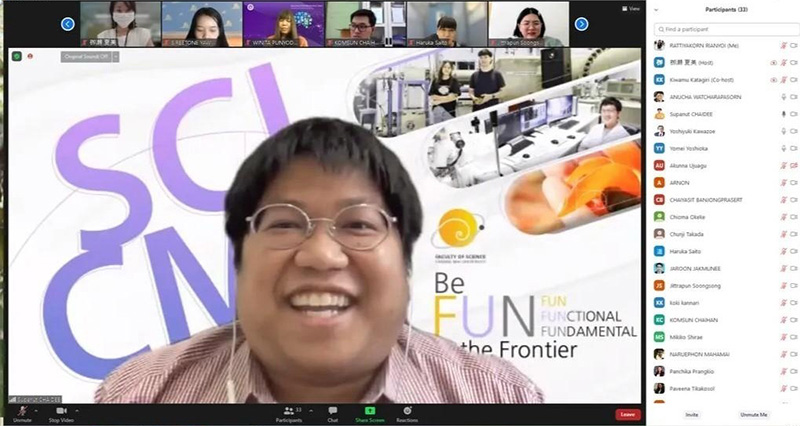Click mic icon for ANUCHA WATCHARAPASORN

(x=784, y=97)
